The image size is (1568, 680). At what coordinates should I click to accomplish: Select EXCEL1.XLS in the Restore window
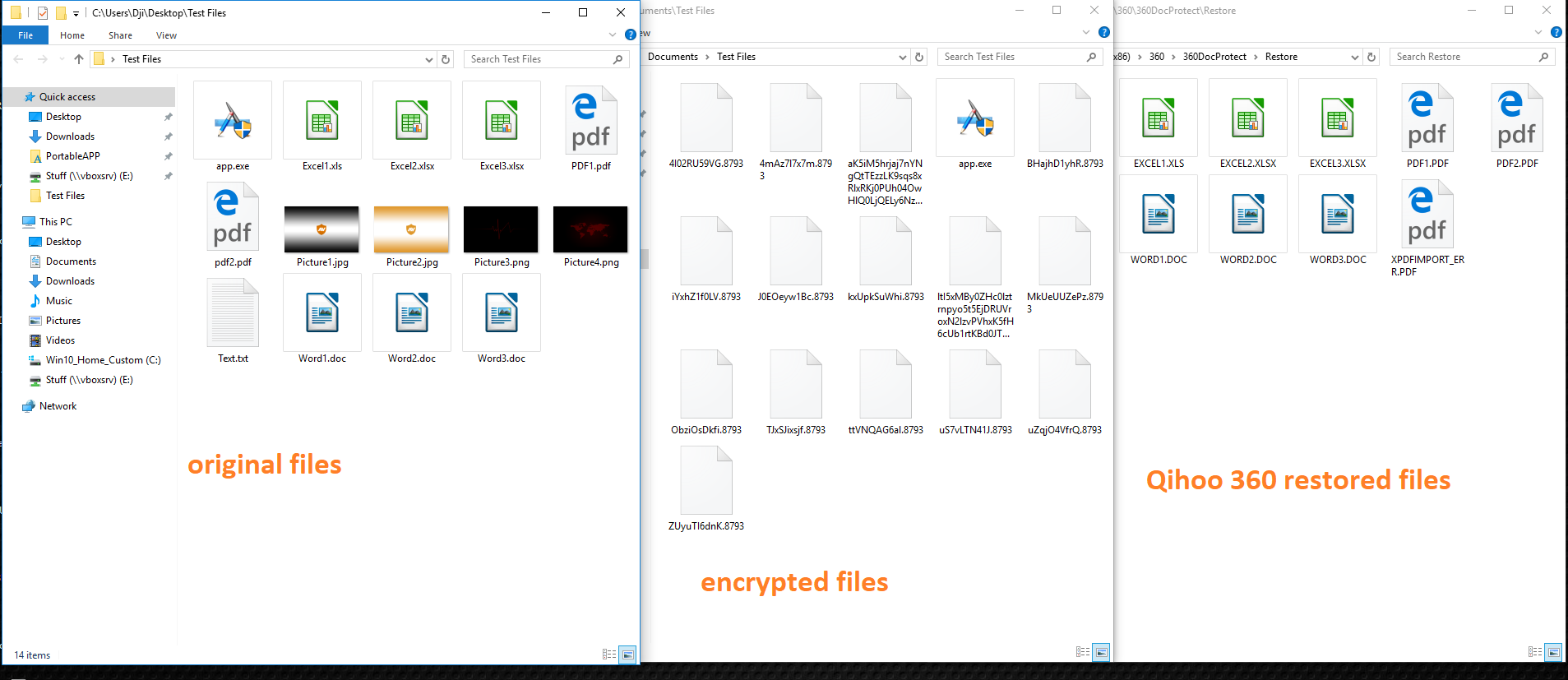coord(1159,125)
